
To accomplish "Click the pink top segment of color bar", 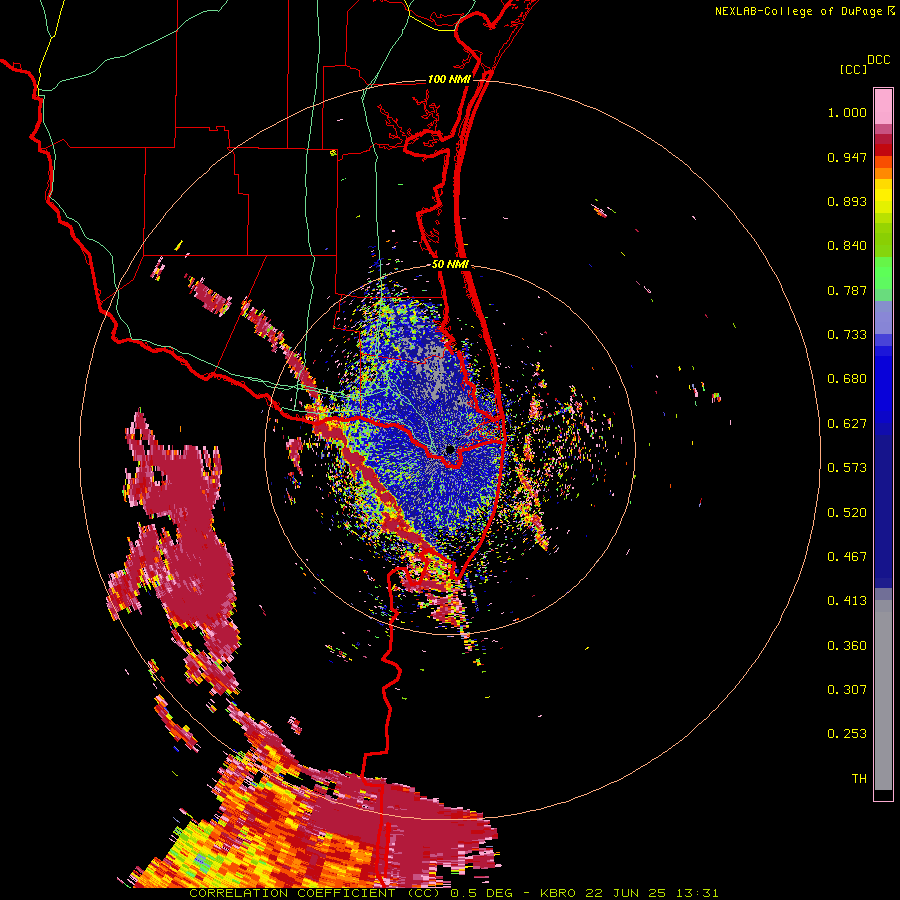I will pyautogui.click(x=883, y=106).
